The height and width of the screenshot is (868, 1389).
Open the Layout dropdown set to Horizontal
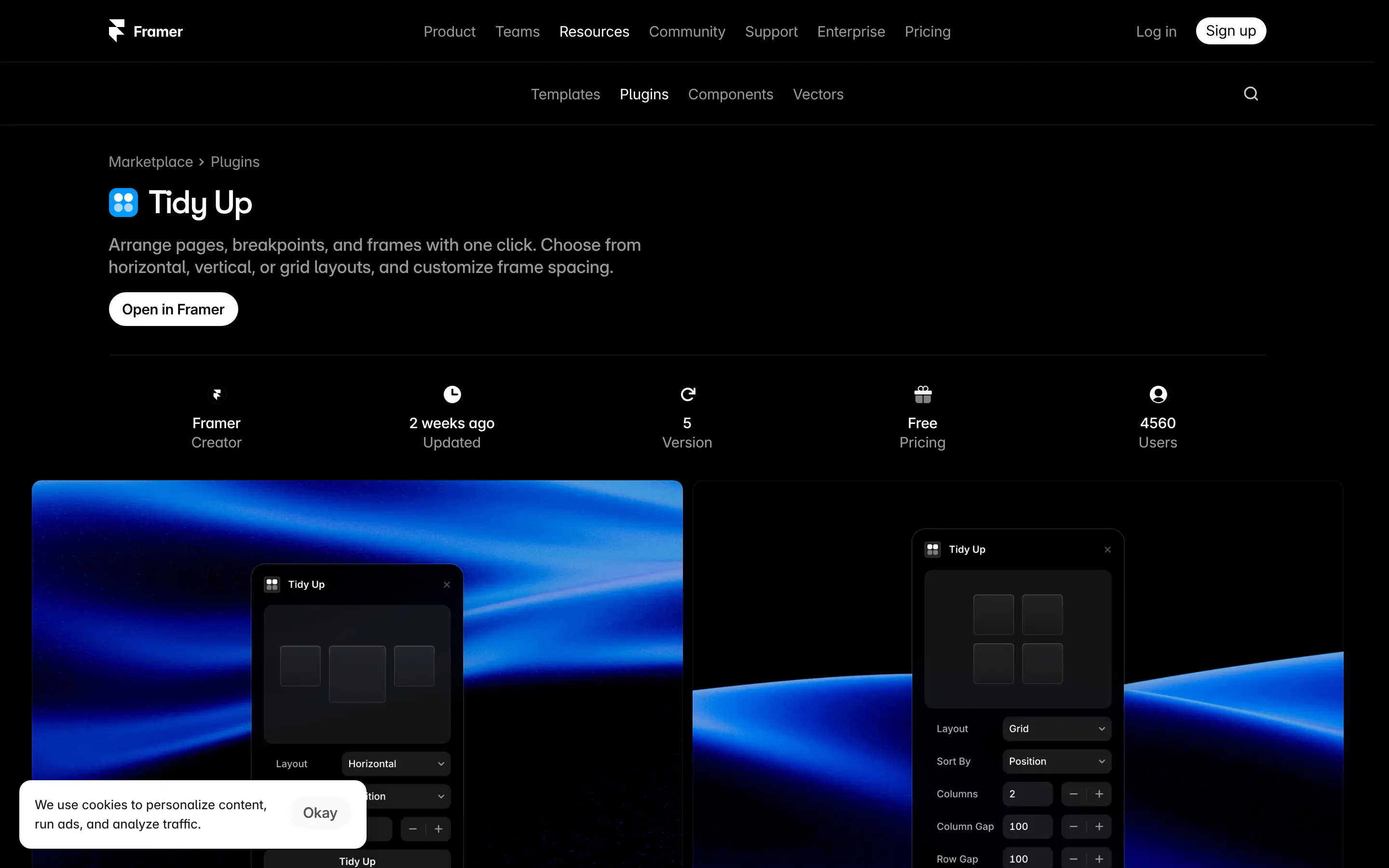[x=395, y=763]
